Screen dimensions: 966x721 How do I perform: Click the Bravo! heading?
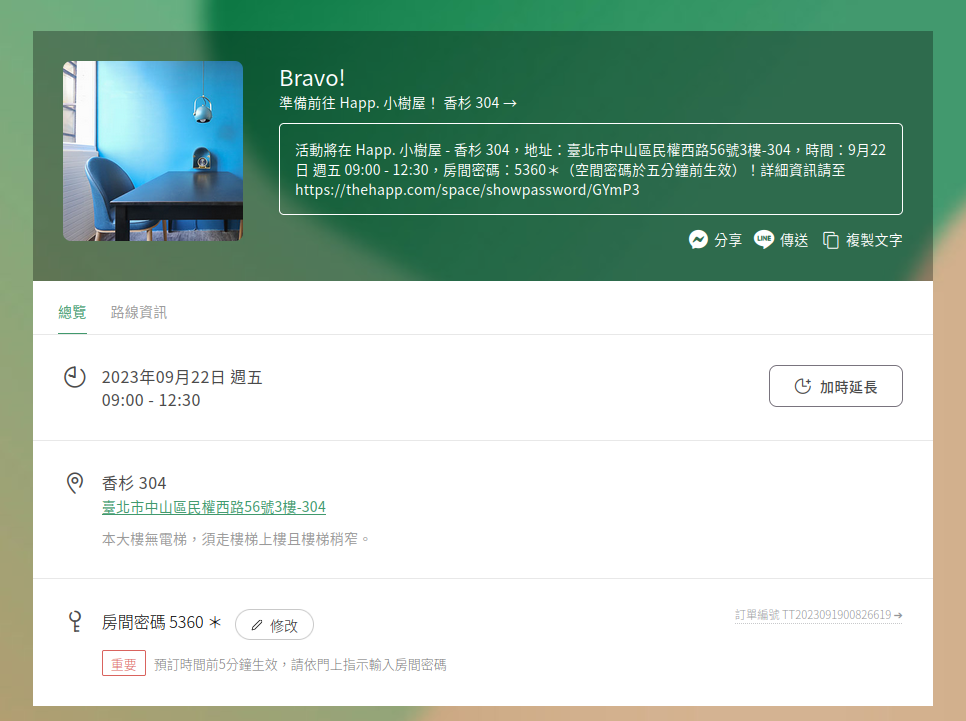tap(312, 78)
